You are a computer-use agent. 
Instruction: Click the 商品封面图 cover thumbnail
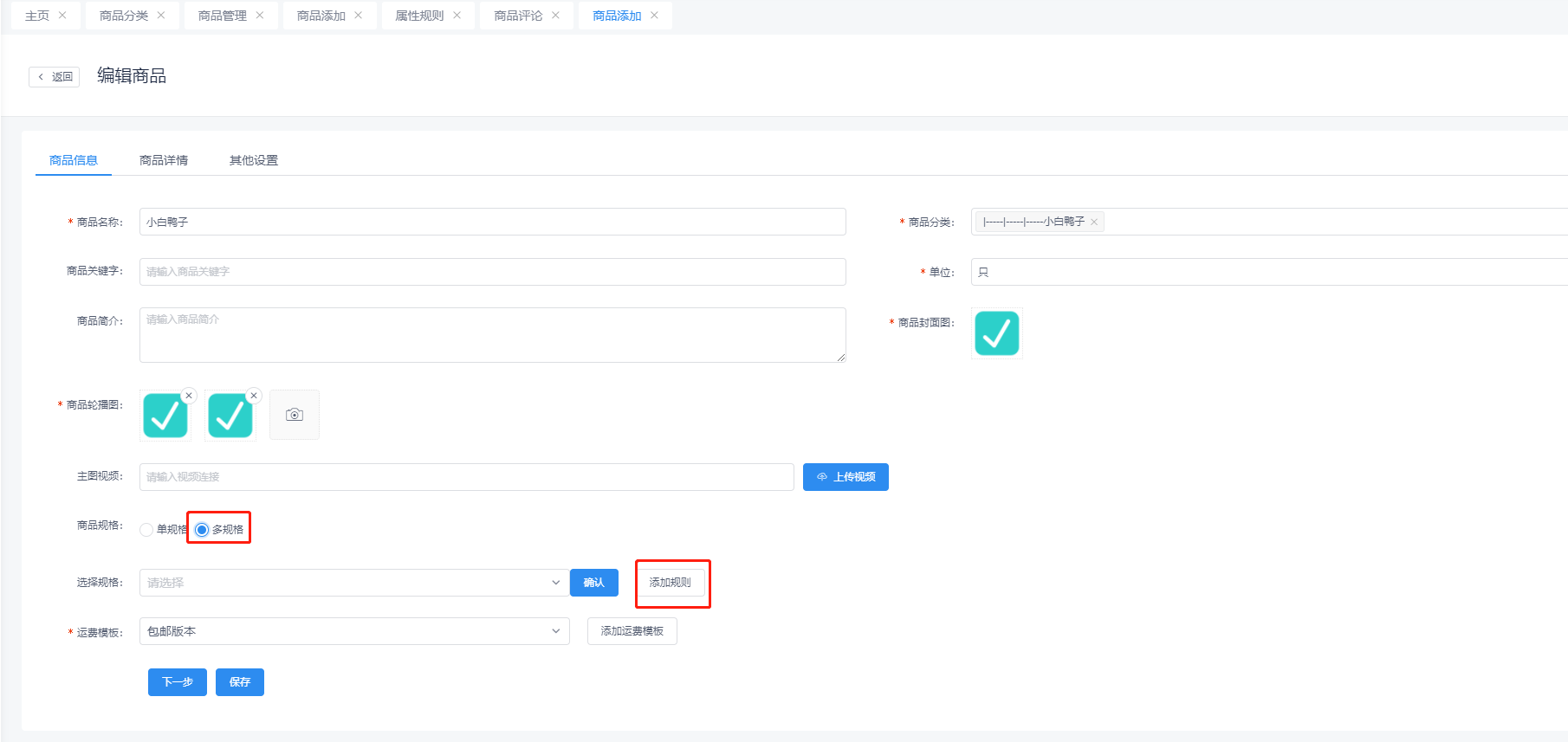(x=997, y=333)
